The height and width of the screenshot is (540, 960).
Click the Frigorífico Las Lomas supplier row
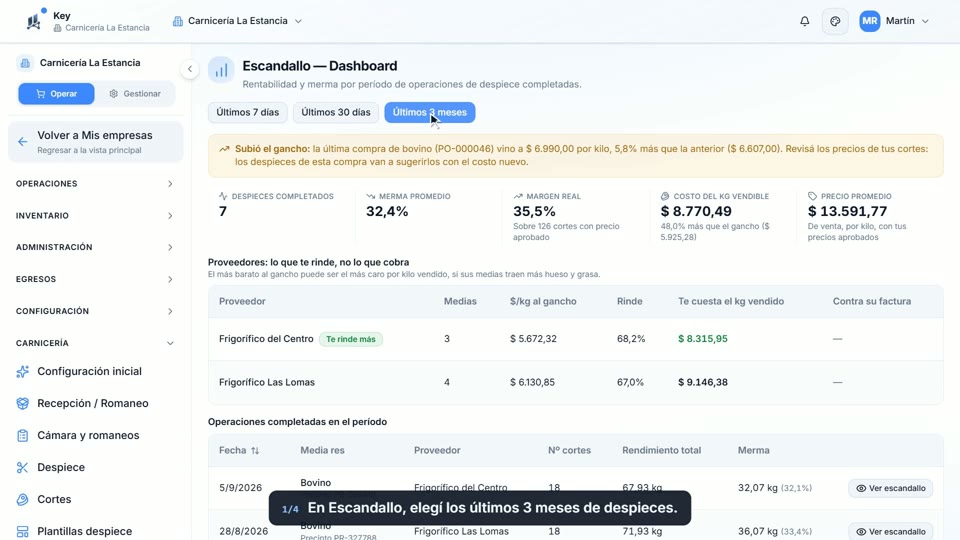(576, 382)
